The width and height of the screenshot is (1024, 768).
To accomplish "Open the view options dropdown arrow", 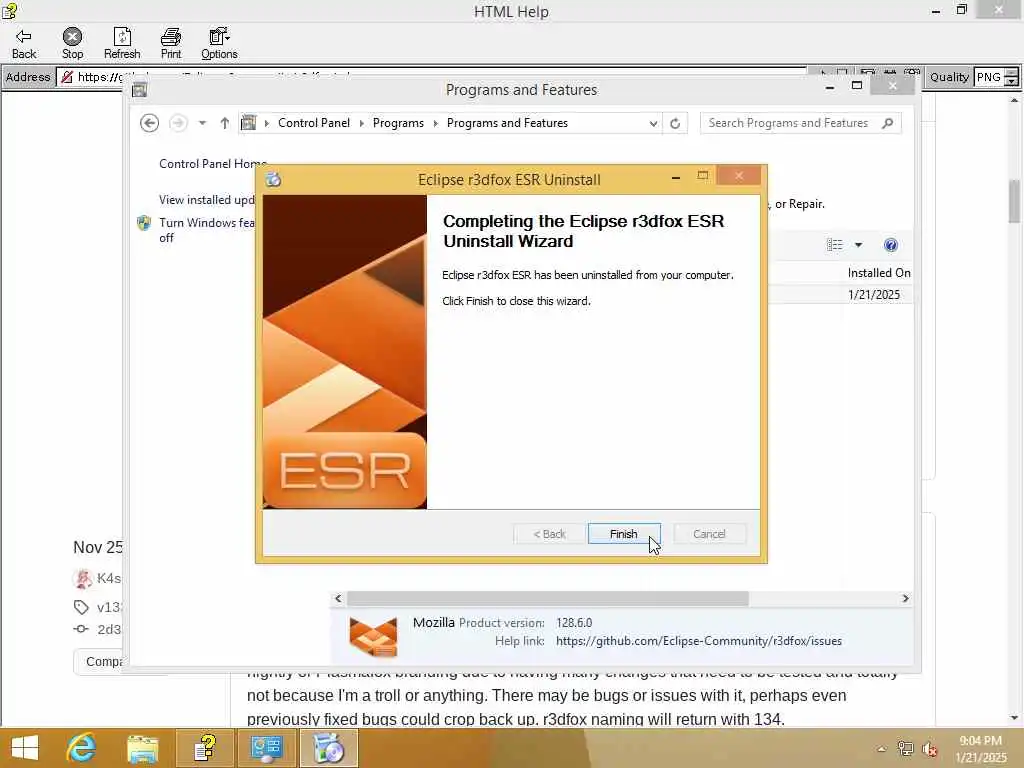I will pos(859,245).
